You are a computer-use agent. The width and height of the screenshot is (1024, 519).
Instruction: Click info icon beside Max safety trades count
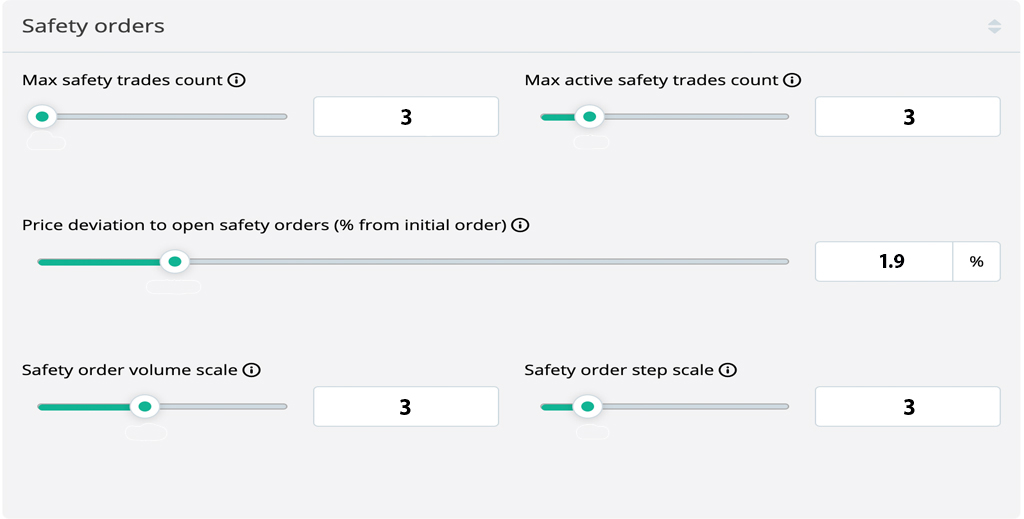237,80
